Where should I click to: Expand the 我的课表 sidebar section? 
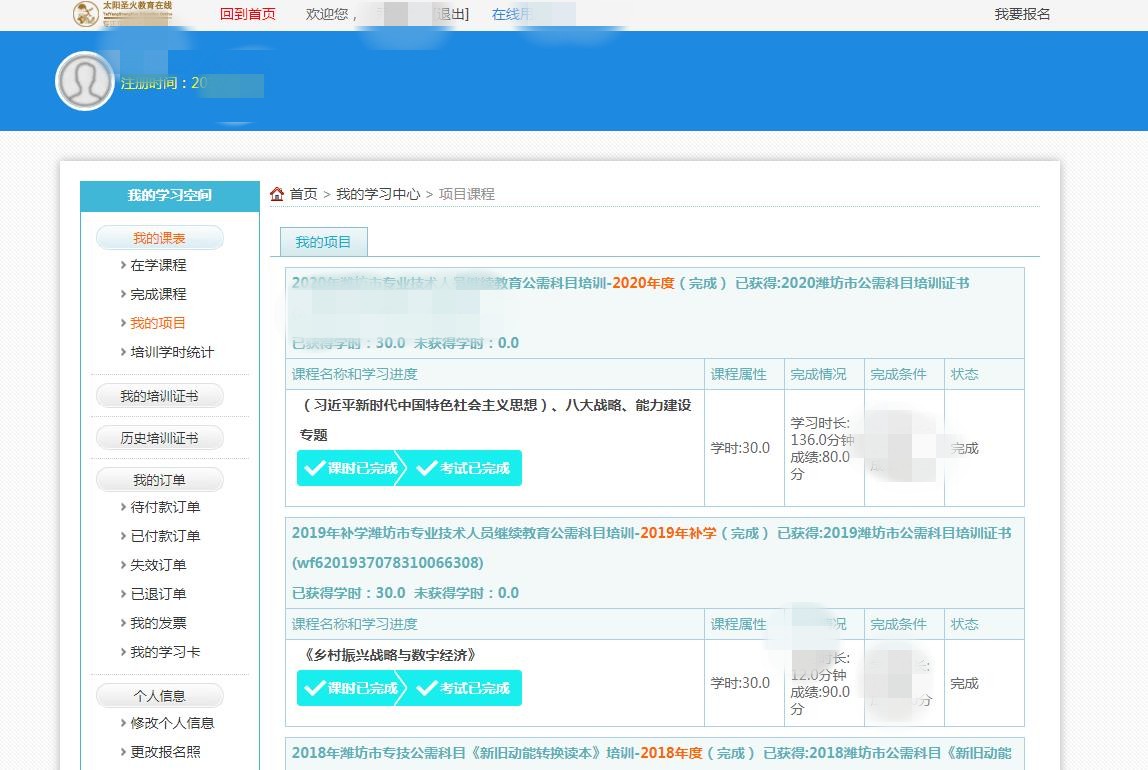[159, 238]
